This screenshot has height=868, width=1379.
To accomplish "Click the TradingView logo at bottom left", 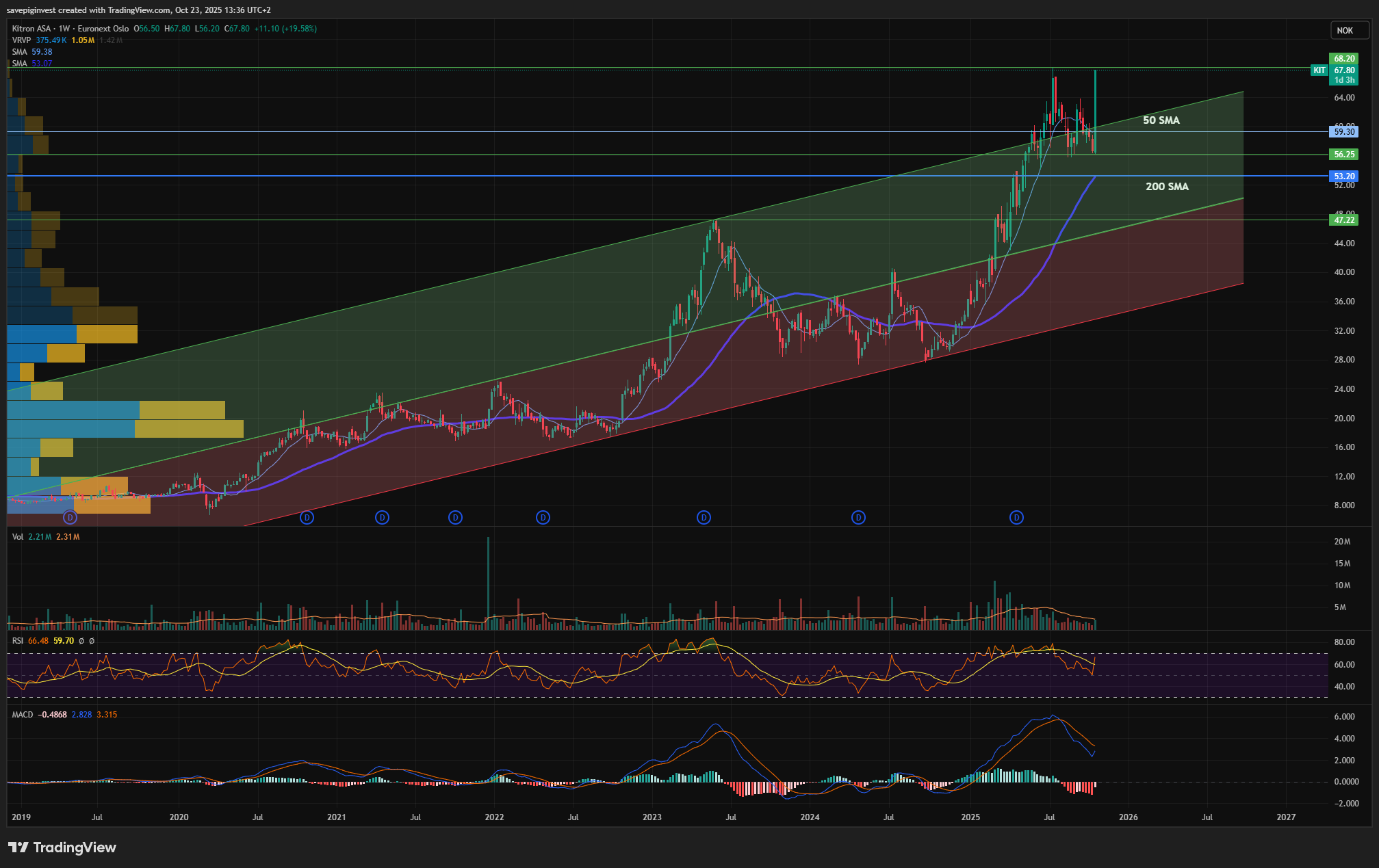I will point(62,847).
